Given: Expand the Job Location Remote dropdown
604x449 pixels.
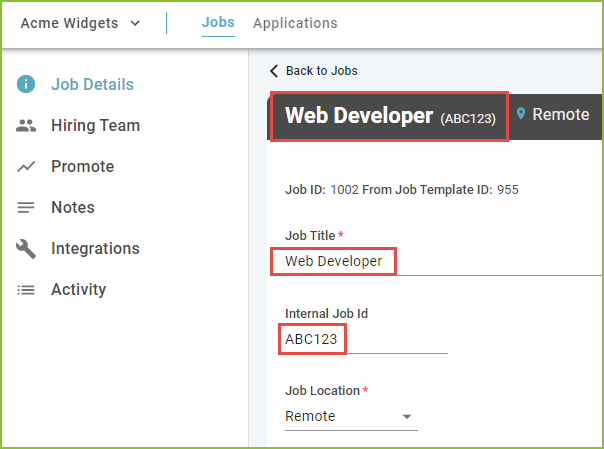Looking at the screenshot, I should (351, 416).
